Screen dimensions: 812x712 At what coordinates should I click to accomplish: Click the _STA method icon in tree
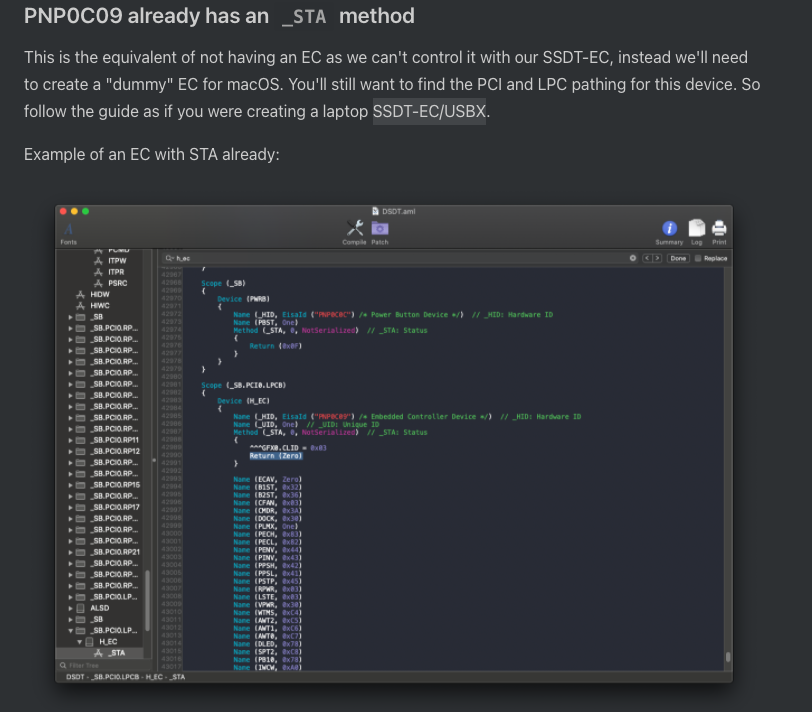[x=98, y=653]
